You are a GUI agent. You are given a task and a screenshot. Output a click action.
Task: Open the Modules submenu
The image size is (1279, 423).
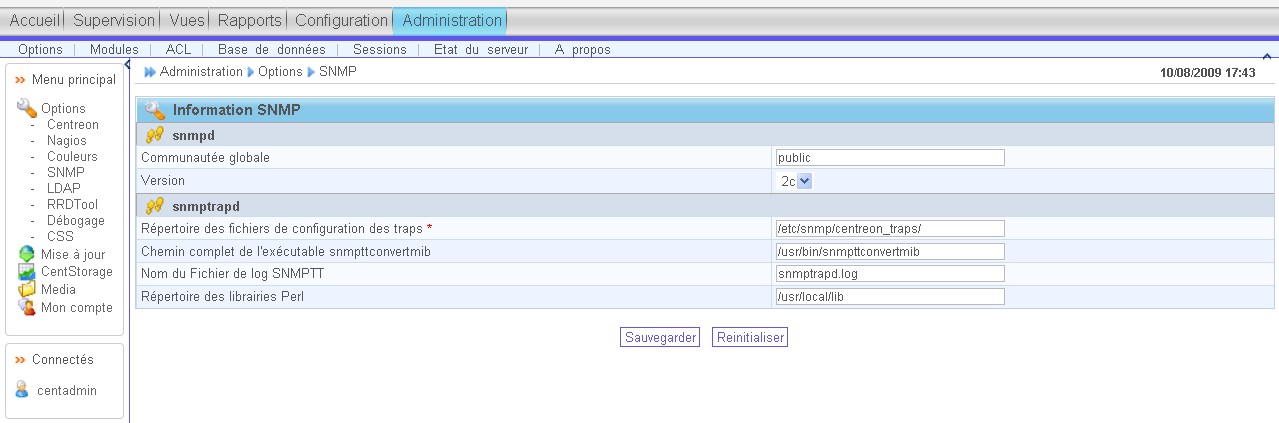tap(114, 49)
